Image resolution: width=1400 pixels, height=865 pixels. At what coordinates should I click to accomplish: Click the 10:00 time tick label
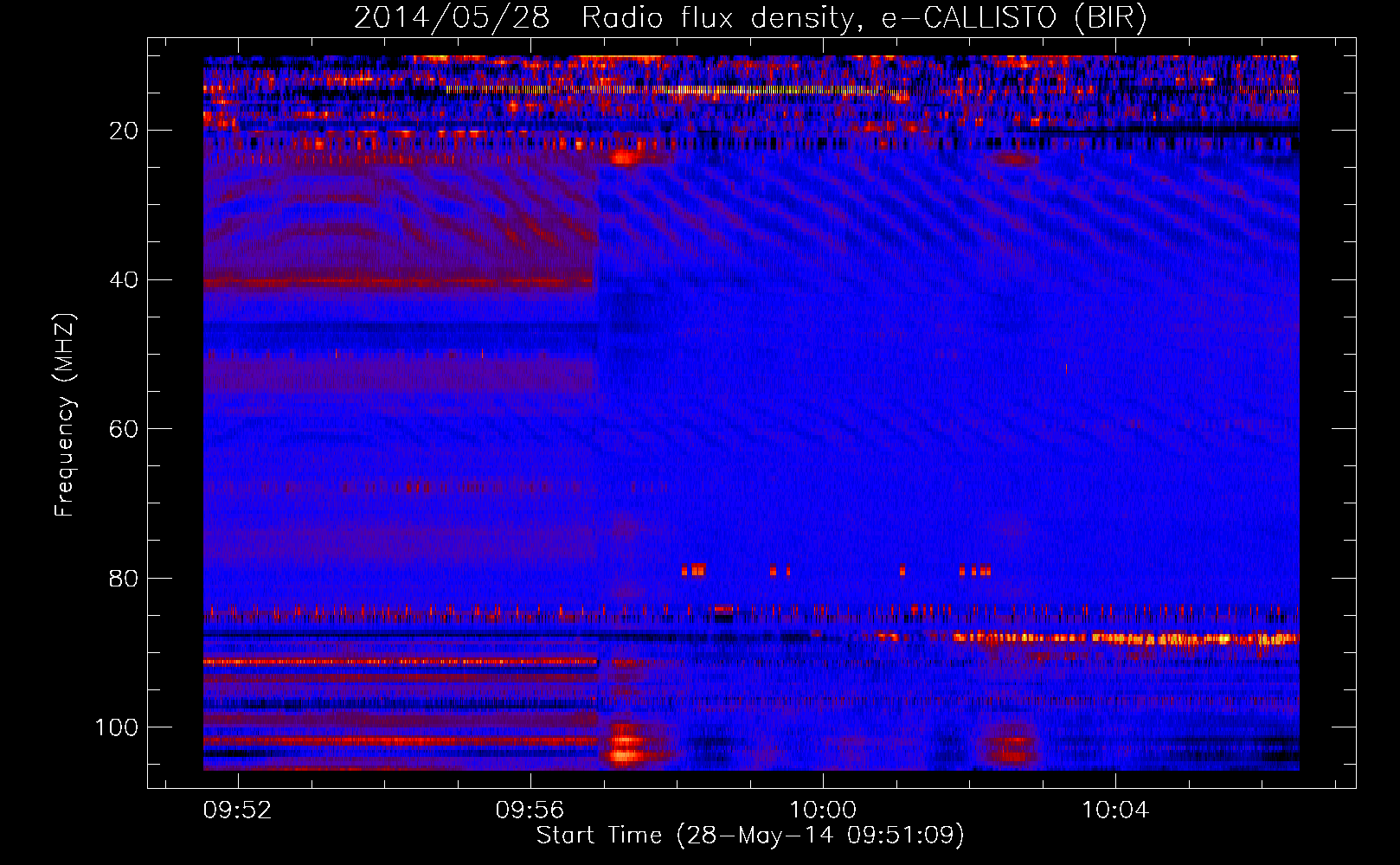823,810
